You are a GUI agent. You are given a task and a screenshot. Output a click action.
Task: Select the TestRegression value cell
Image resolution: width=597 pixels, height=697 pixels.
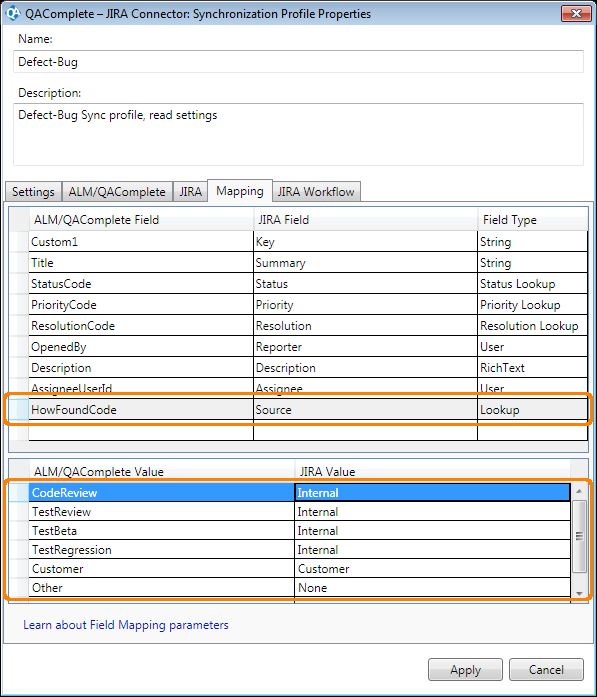click(162, 550)
